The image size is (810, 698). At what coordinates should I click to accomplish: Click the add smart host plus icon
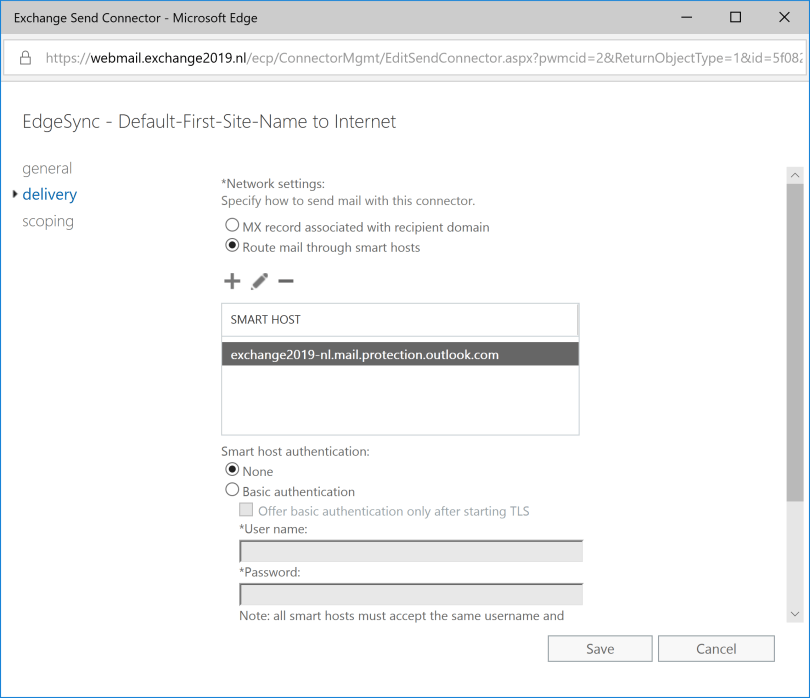pos(232,282)
